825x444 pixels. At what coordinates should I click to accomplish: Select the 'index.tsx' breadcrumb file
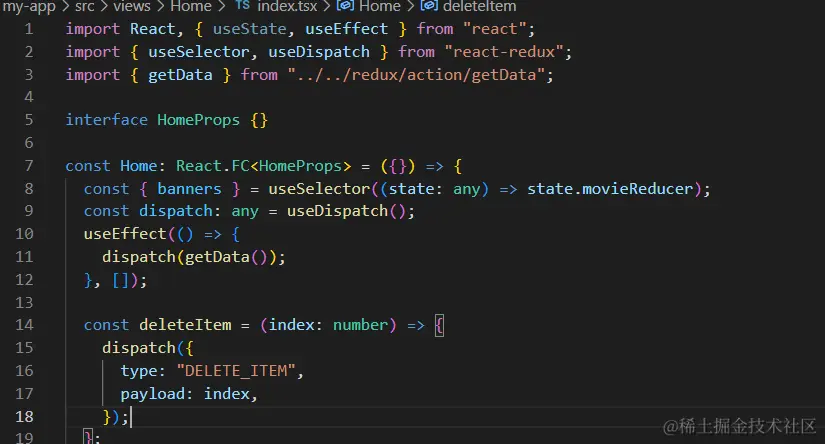pos(287,6)
